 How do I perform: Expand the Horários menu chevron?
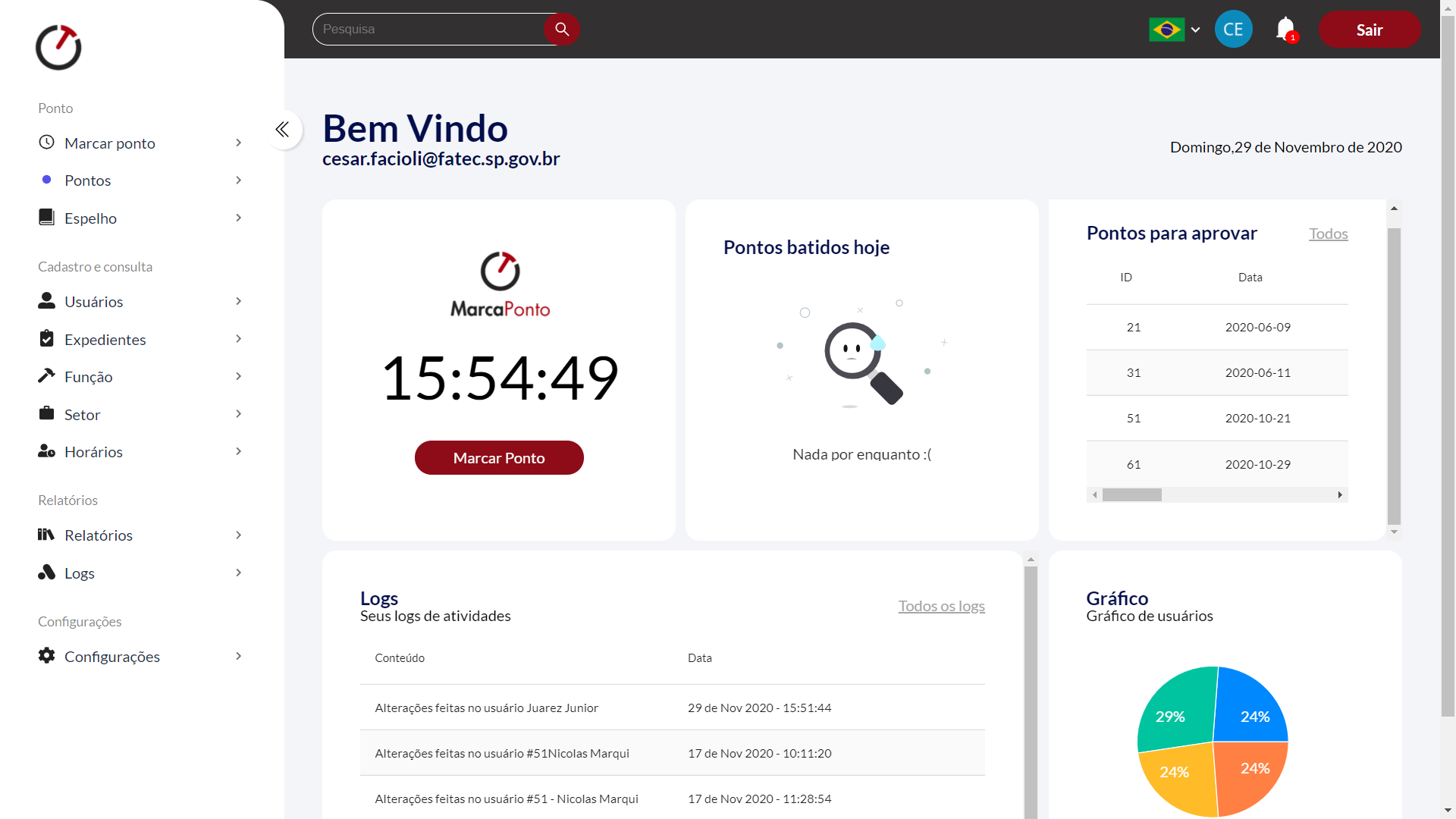(x=238, y=452)
